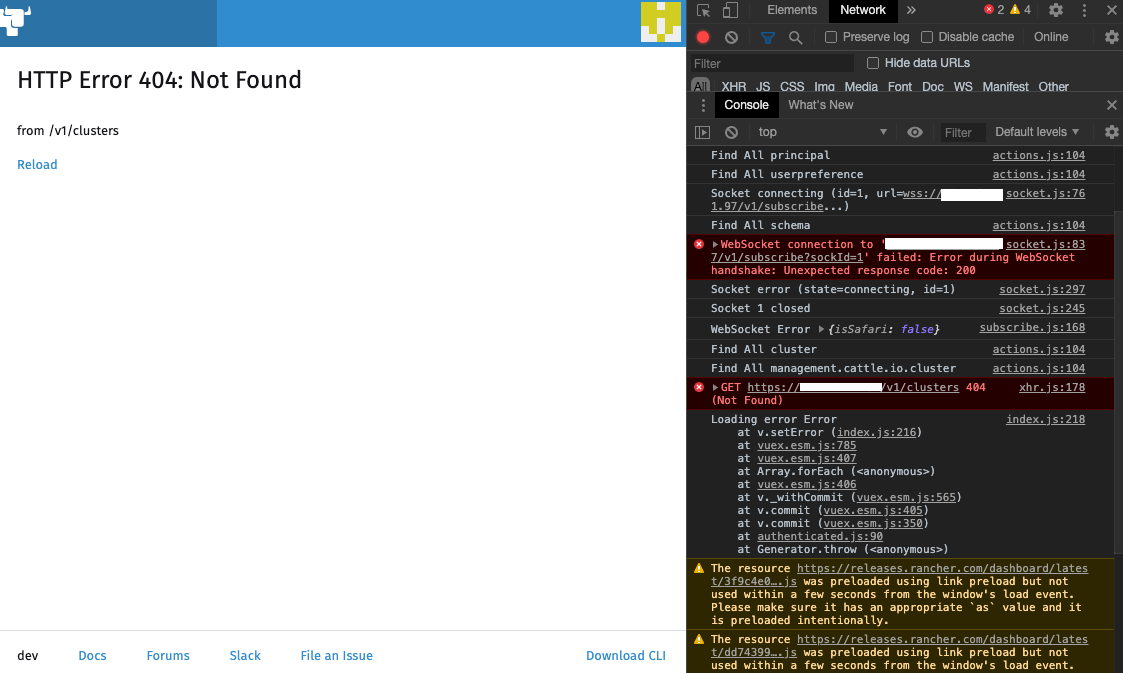This screenshot has height=673, width=1123.
Task: Click the yellow warning count badge
Action: point(1020,9)
